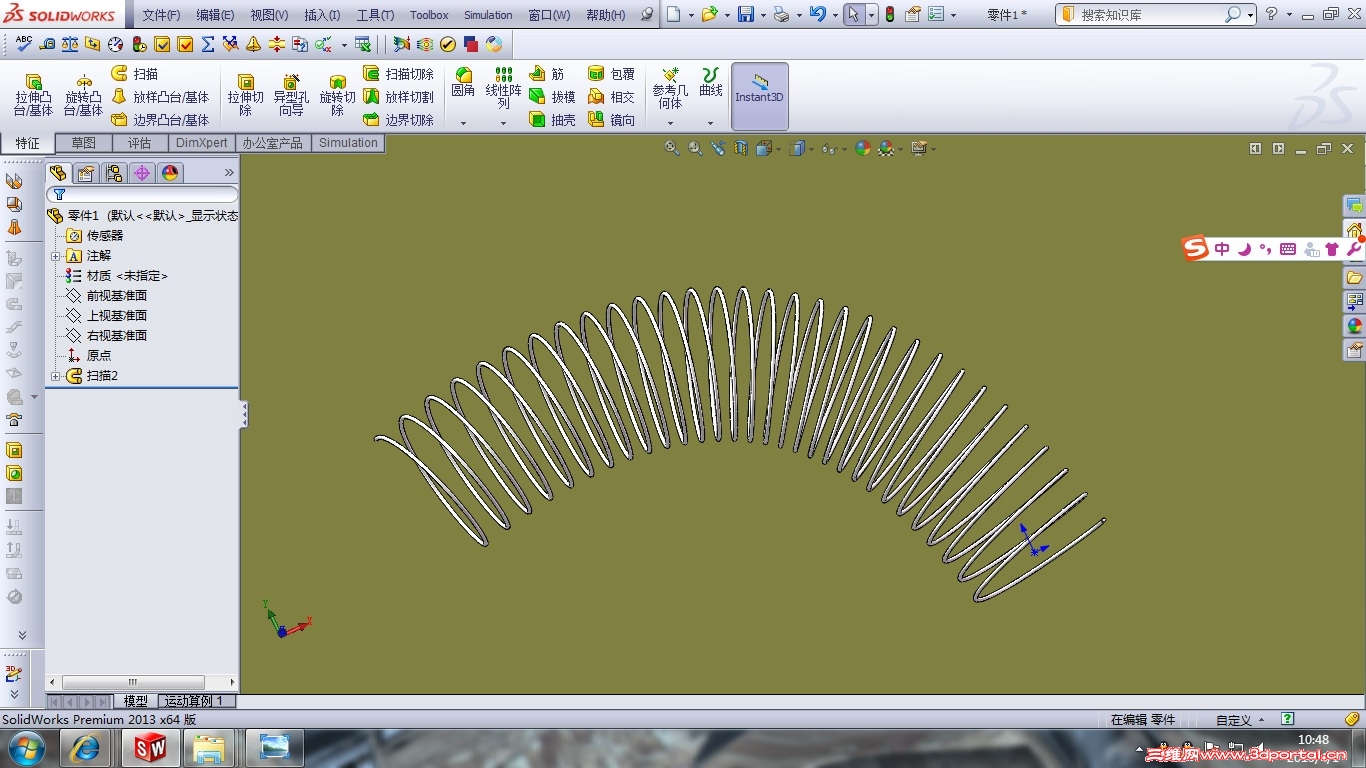
Task: Open the 自定义 unit system dropdown
Action: [x=1240, y=720]
